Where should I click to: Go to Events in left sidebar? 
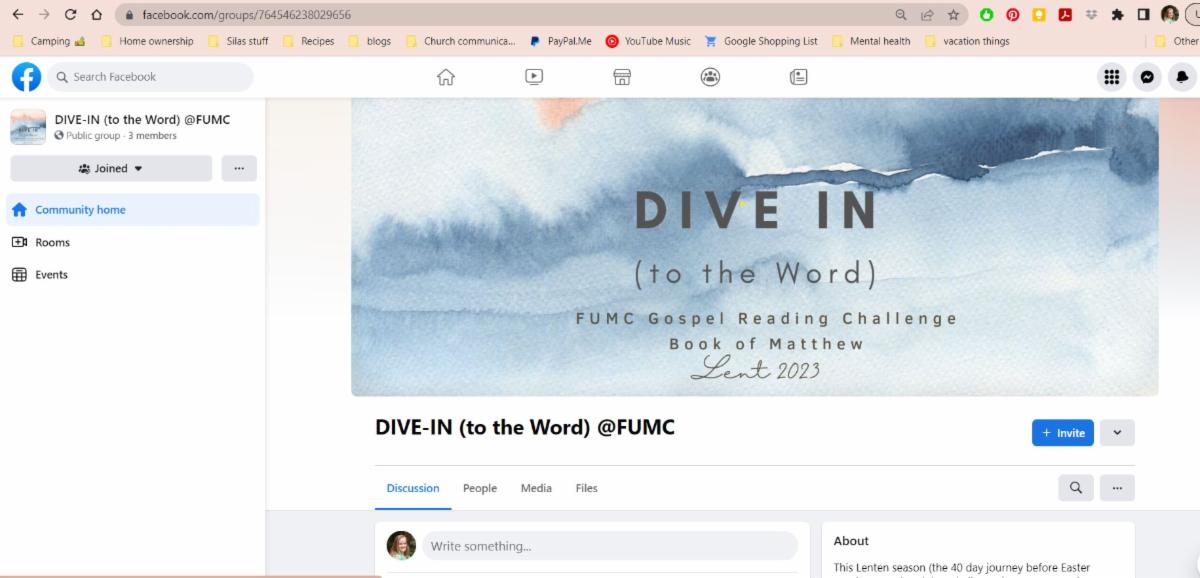coord(51,275)
